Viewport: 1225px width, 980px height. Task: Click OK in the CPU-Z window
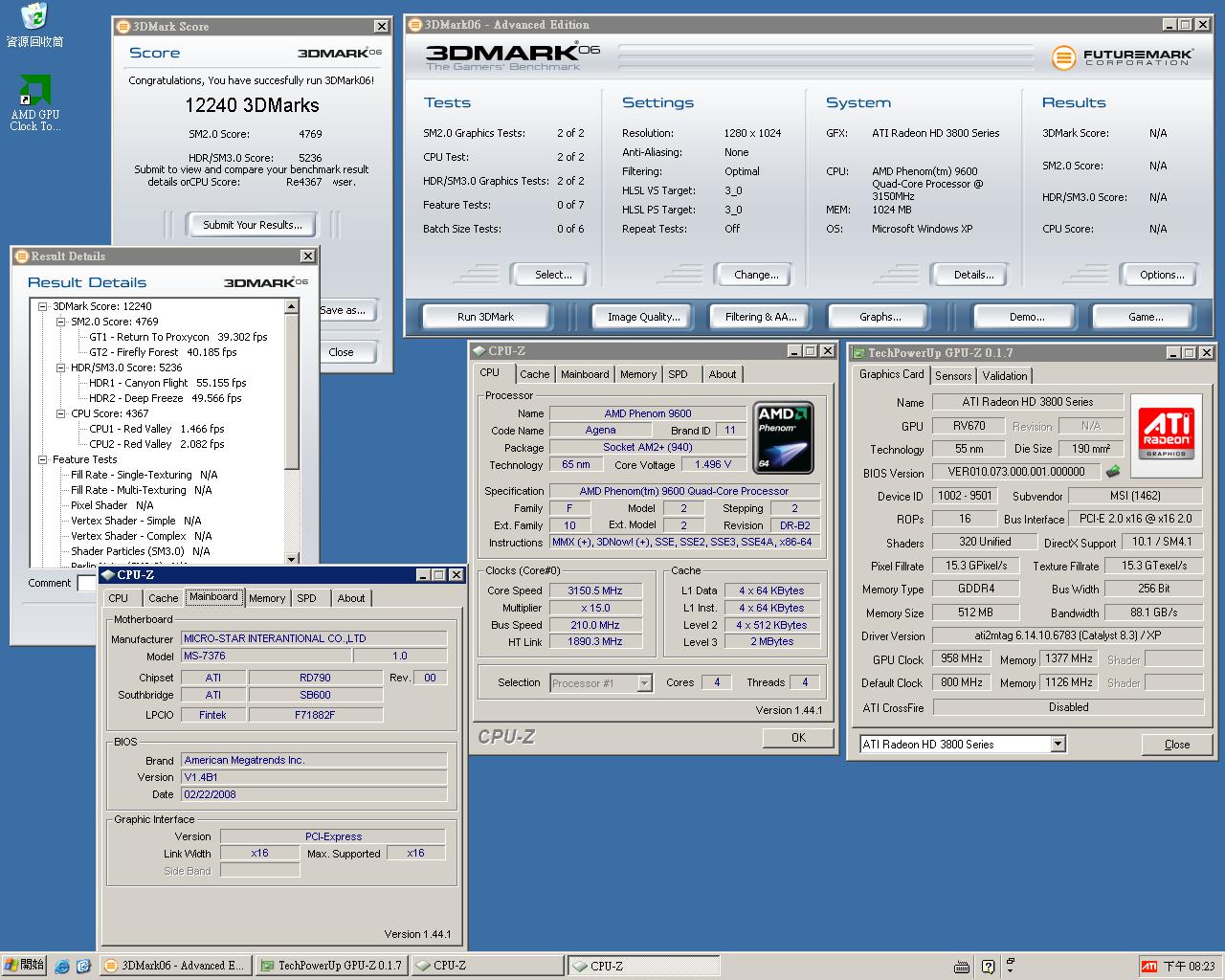[x=798, y=738]
